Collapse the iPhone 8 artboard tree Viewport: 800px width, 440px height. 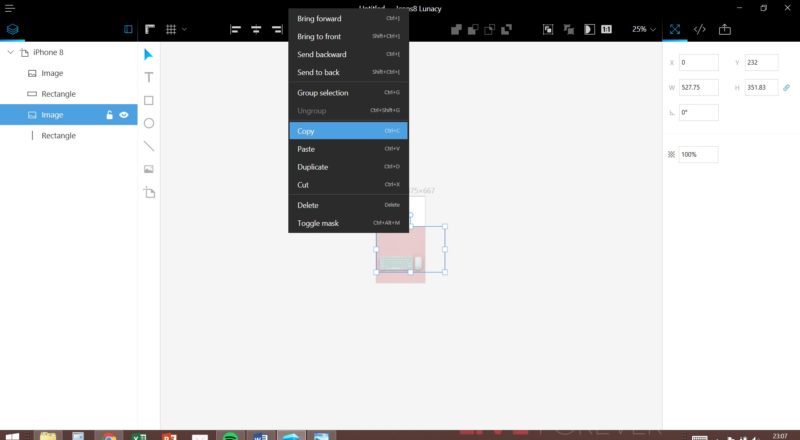pyautogui.click(x=10, y=52)
